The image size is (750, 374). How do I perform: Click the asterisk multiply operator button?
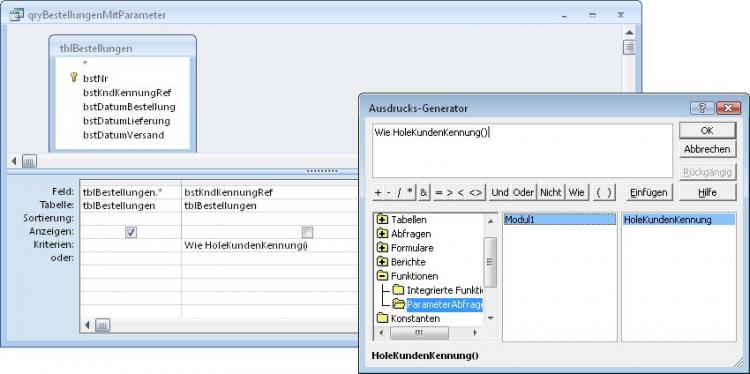[410, 193]
